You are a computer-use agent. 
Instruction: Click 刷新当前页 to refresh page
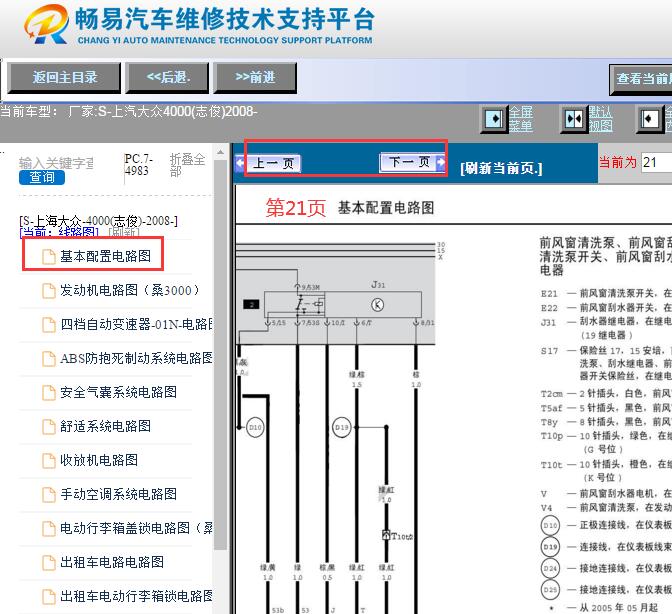click(501, 168)
